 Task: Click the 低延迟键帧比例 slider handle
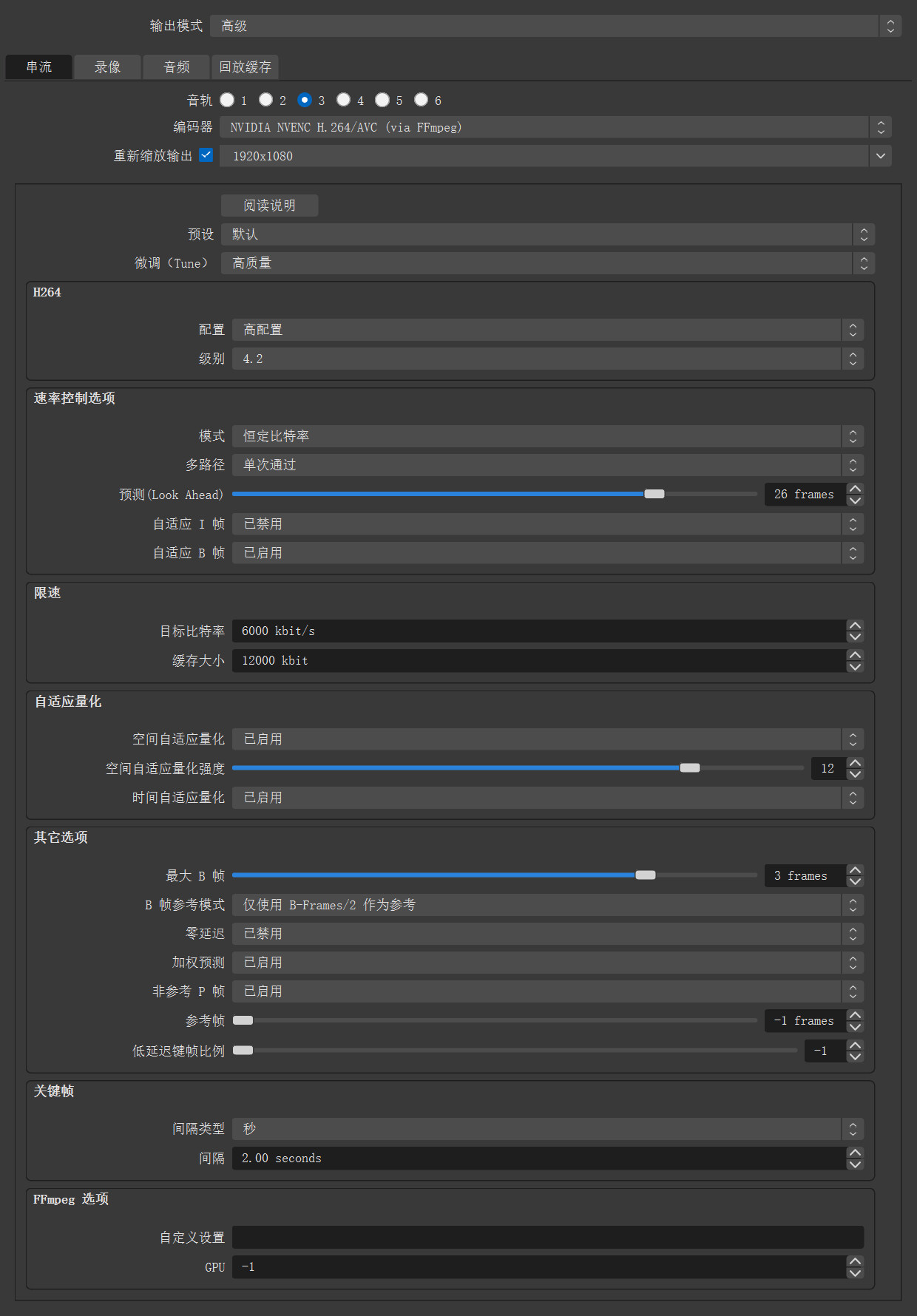pos(243,1050)
